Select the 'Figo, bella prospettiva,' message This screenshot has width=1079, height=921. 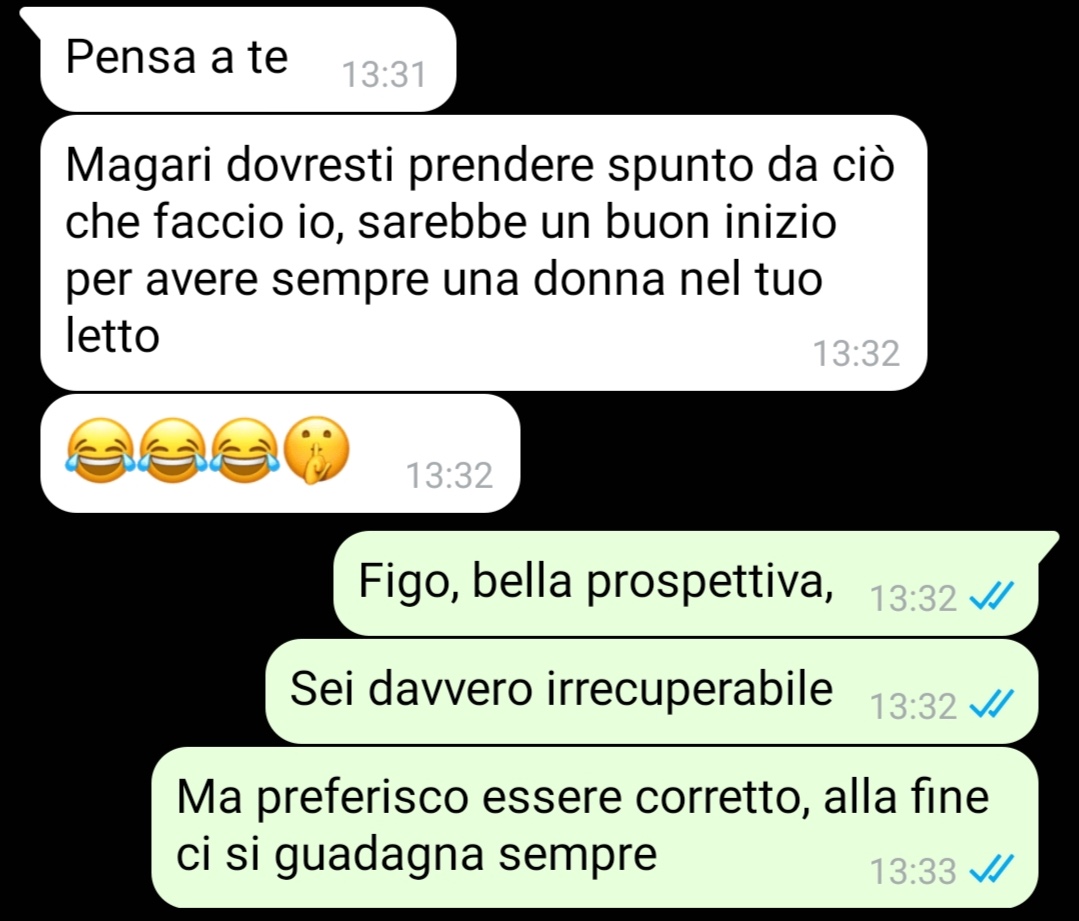tap(685, 583)
